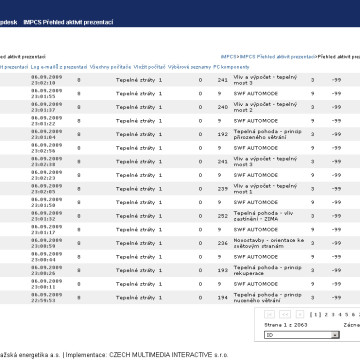Open the 'Všechny počítače' submenu item
Viewport: 360px width, 360px height.
pos(110,67)
